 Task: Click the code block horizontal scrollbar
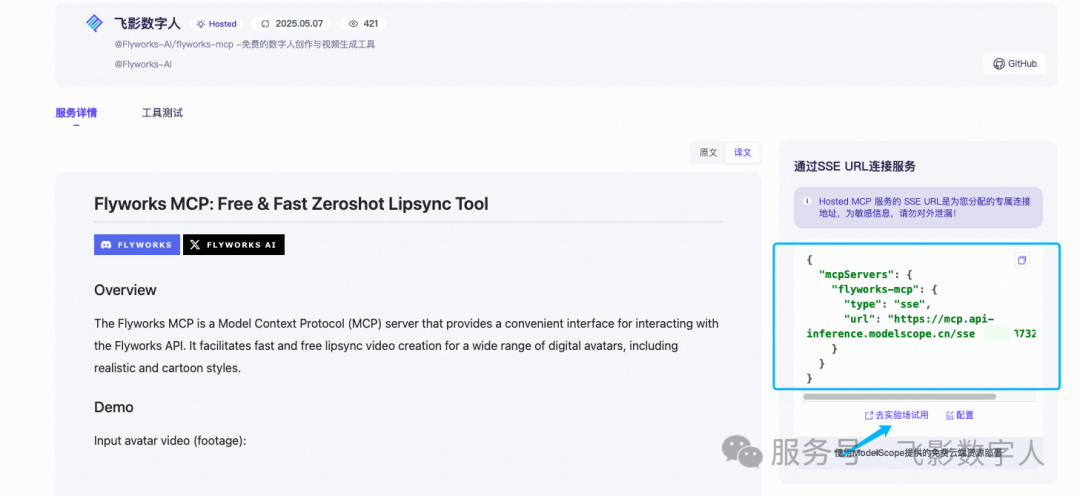900,397
